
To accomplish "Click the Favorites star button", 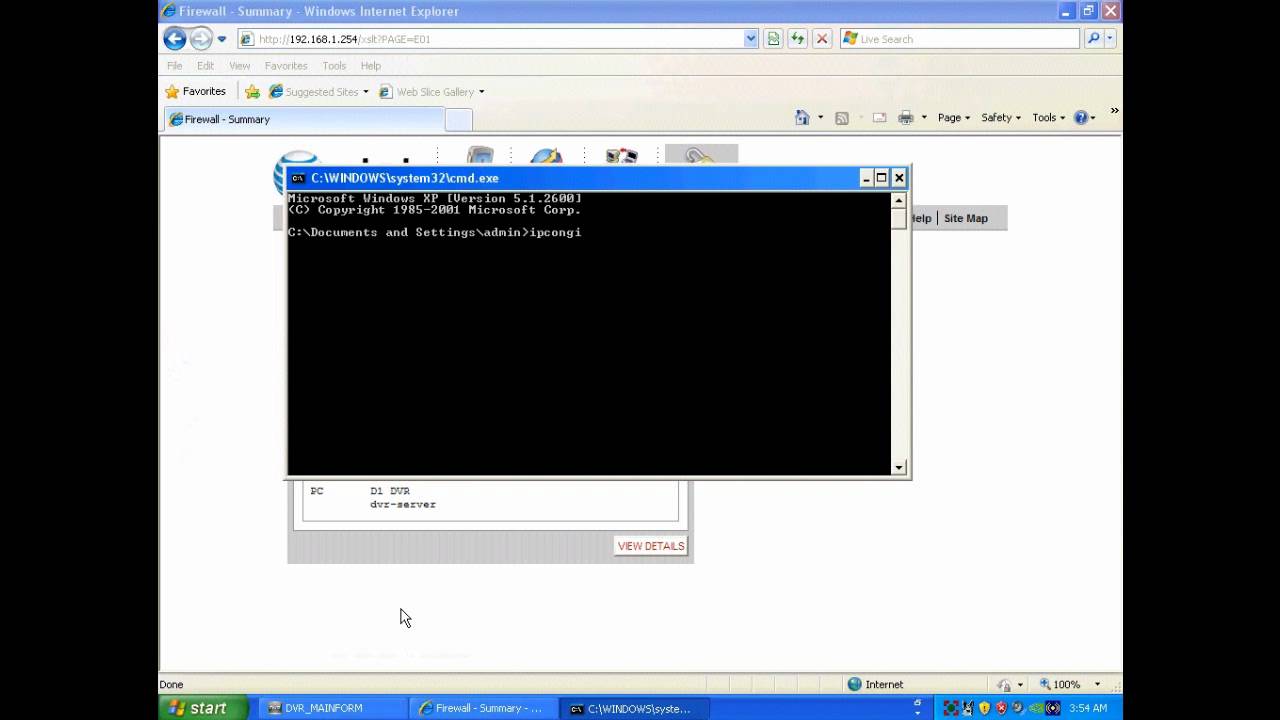I will pos(195,91).
